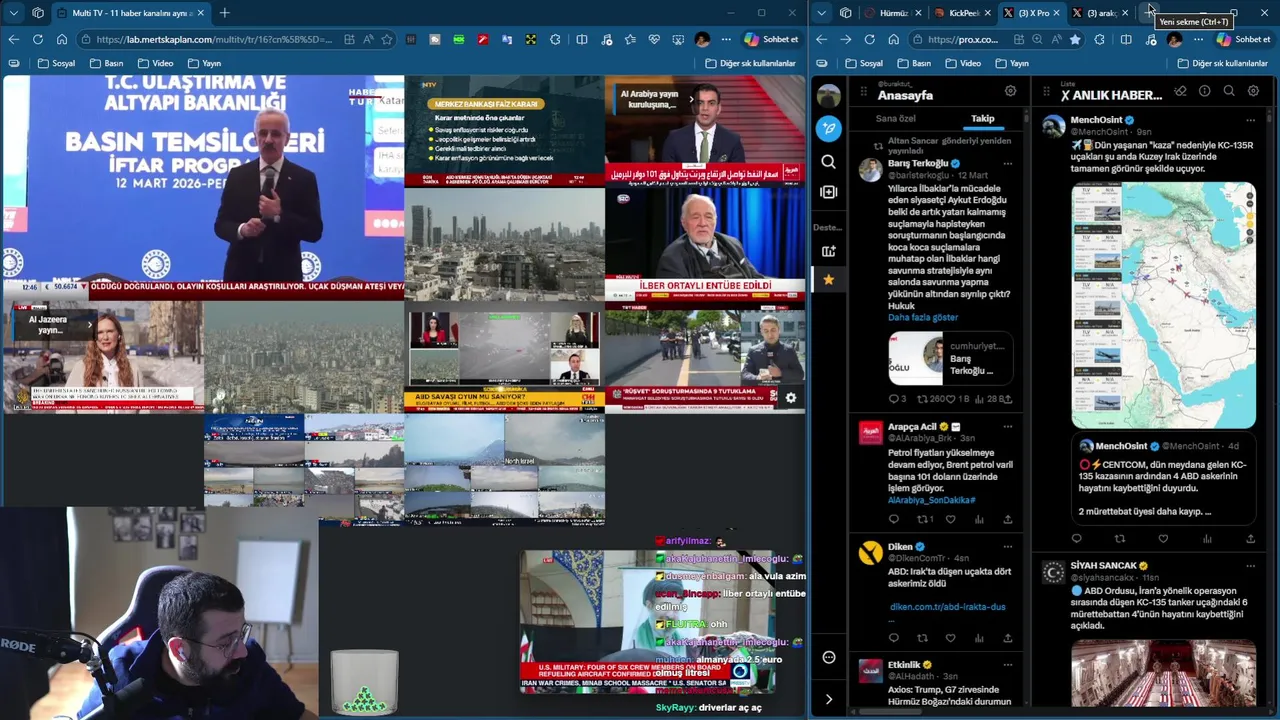Open the new deck icon under Deste
1280x720 pixels.
828,251
